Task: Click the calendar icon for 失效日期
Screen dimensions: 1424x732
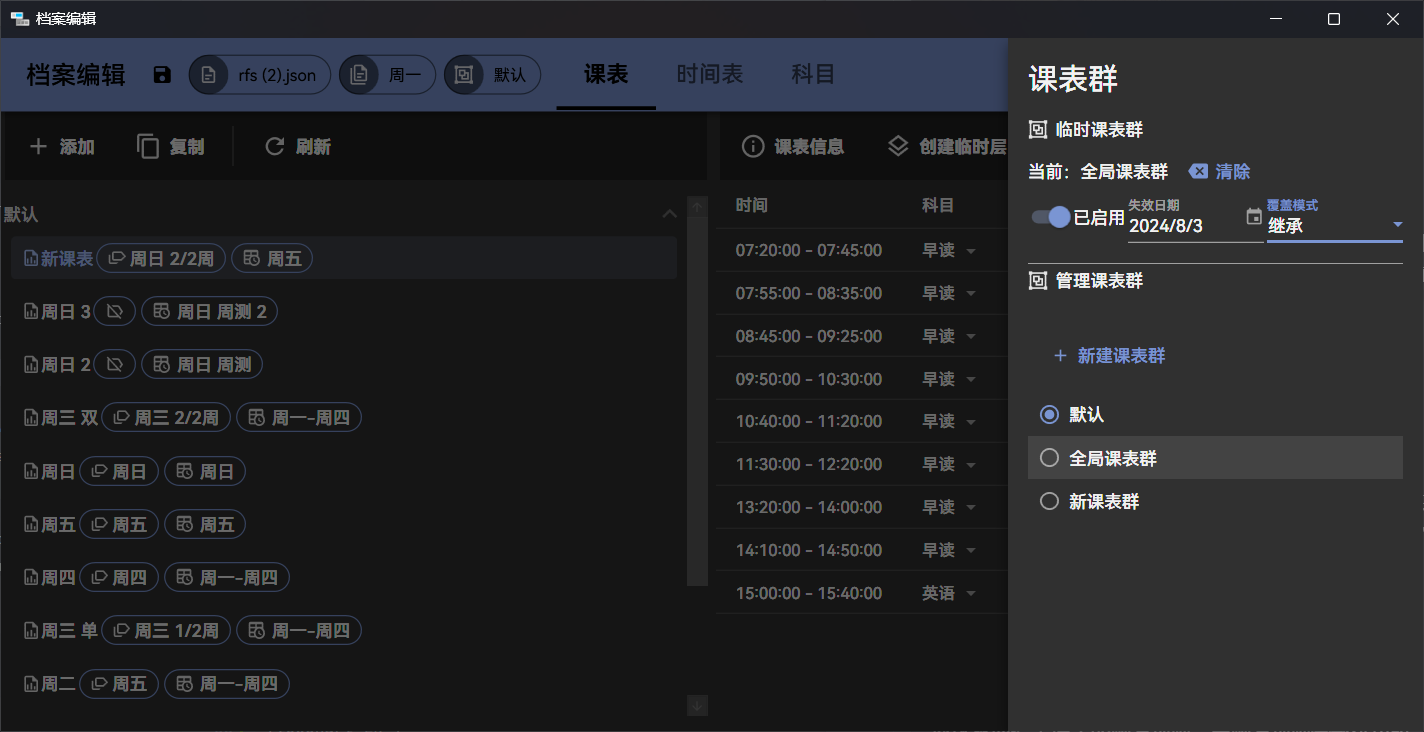Action: pyautogui.click(x=1254, y=217)
